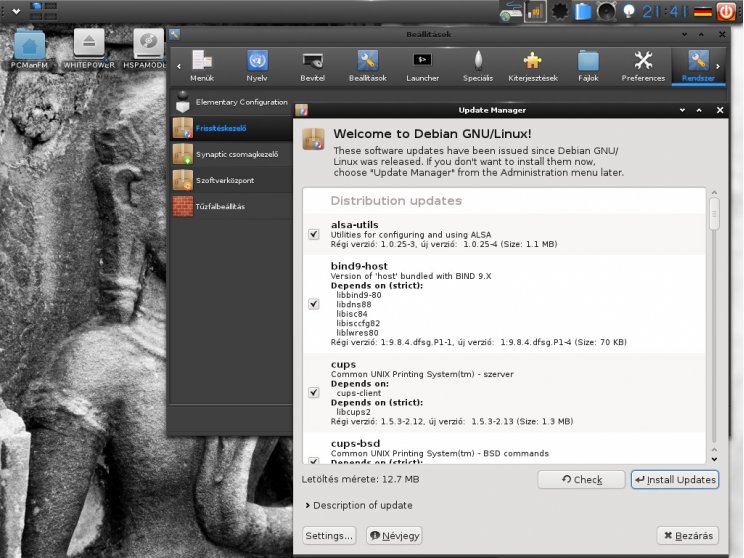Click the light bulb panel icon
This screenshot has width=744, height=558.
pos(629,11)
